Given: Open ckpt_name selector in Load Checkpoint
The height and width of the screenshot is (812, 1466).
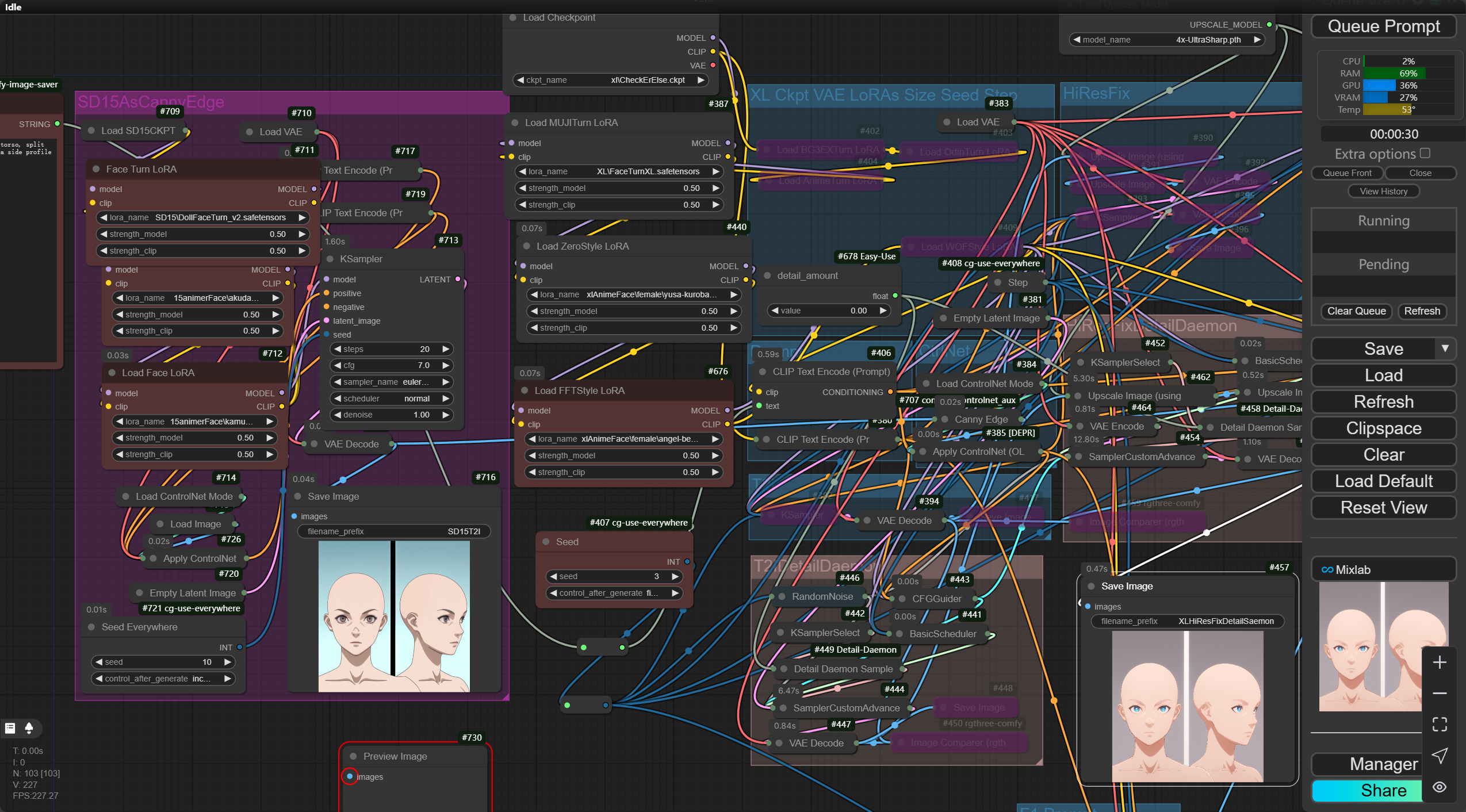Looking at the screenshot, I should 610,80.
